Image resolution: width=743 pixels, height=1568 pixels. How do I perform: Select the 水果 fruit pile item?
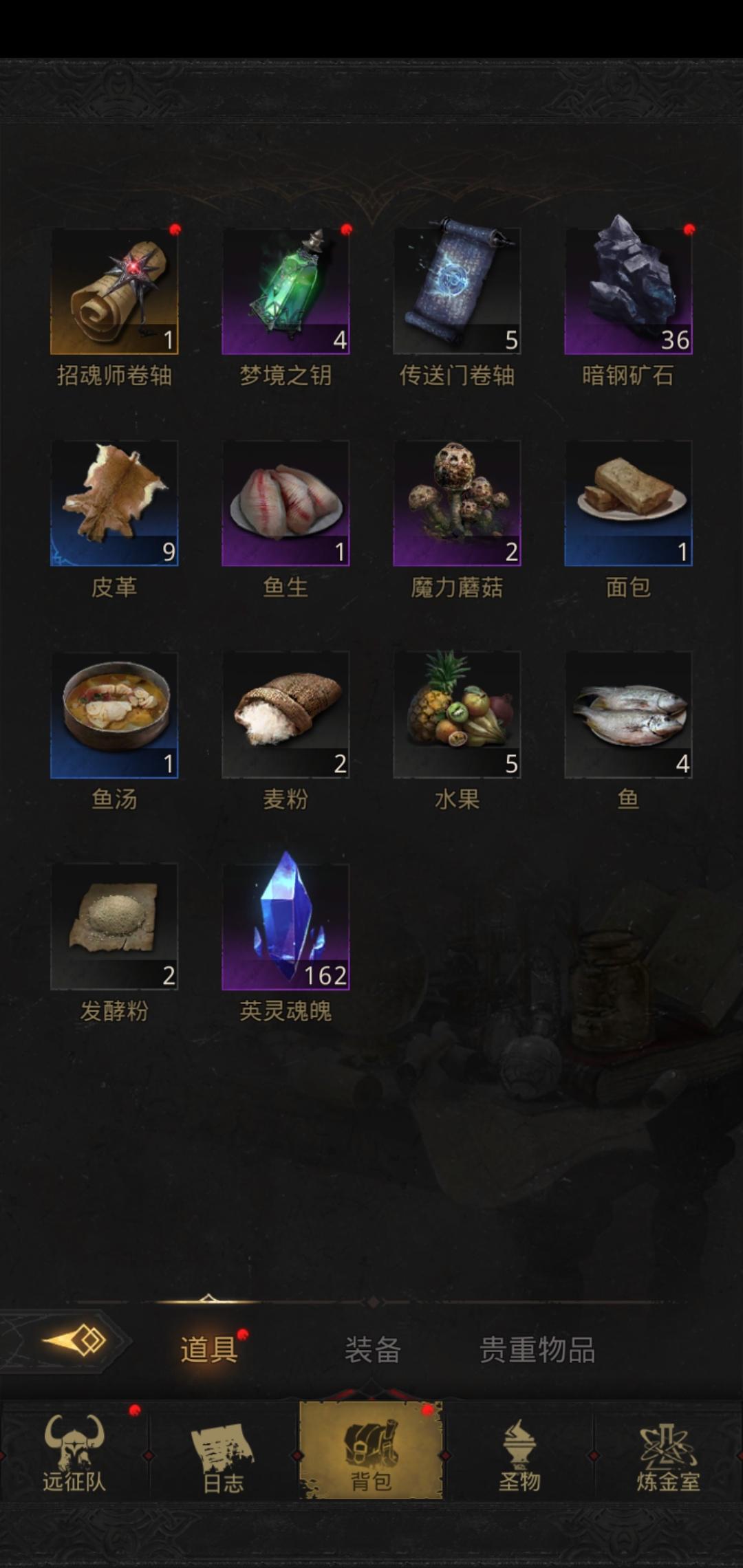(x=457, y=715)
